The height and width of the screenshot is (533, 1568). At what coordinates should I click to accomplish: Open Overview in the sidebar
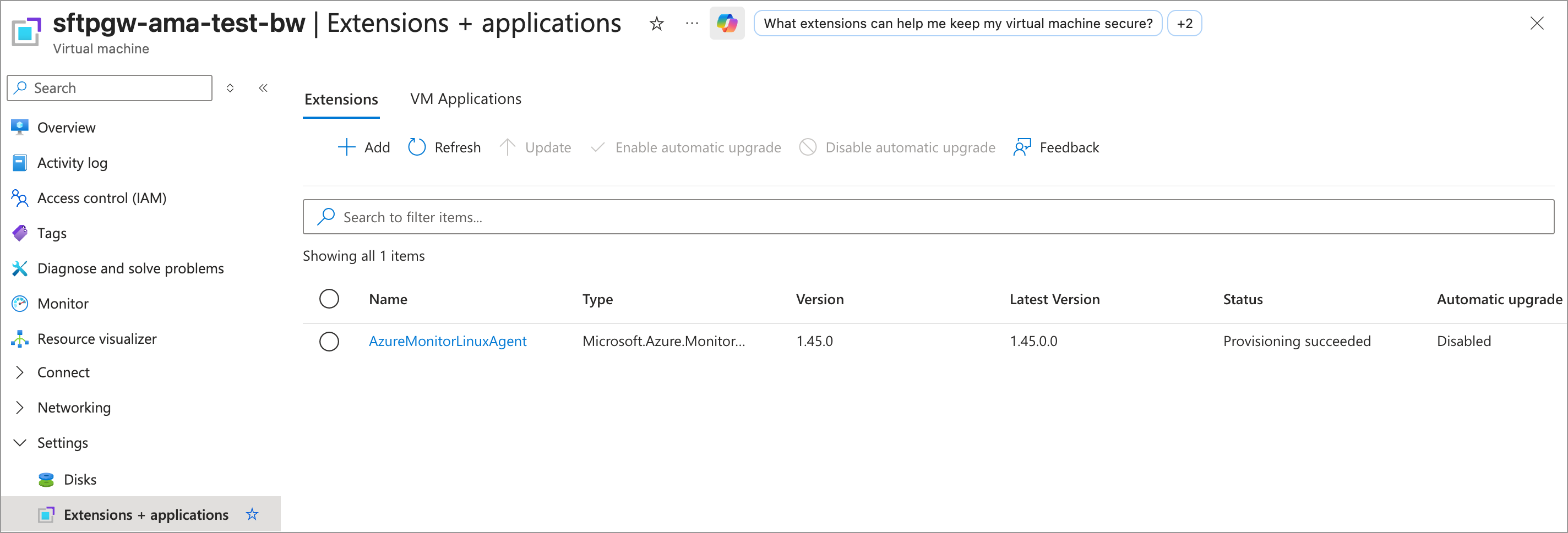click(x=66, y=127)
